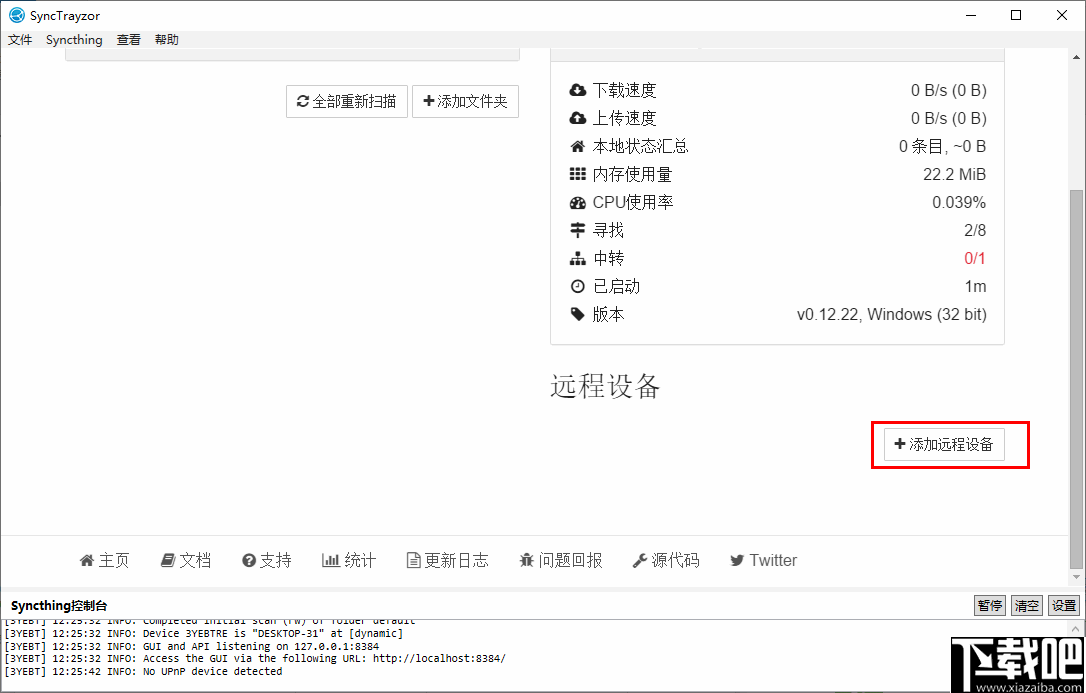1086x693 pixels.
Task: Click the memory usage grid icon
Action: tap(578, 173)
